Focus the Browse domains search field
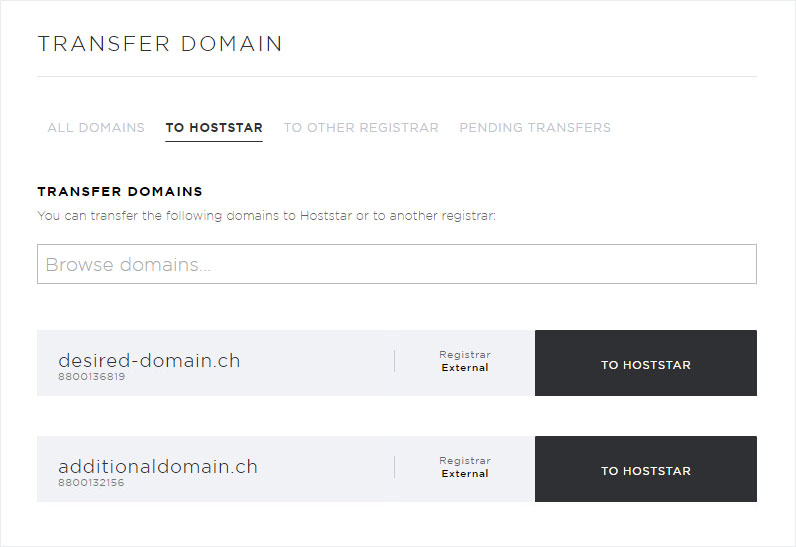This screenshot has width=796, height=547. click(397, 264)
